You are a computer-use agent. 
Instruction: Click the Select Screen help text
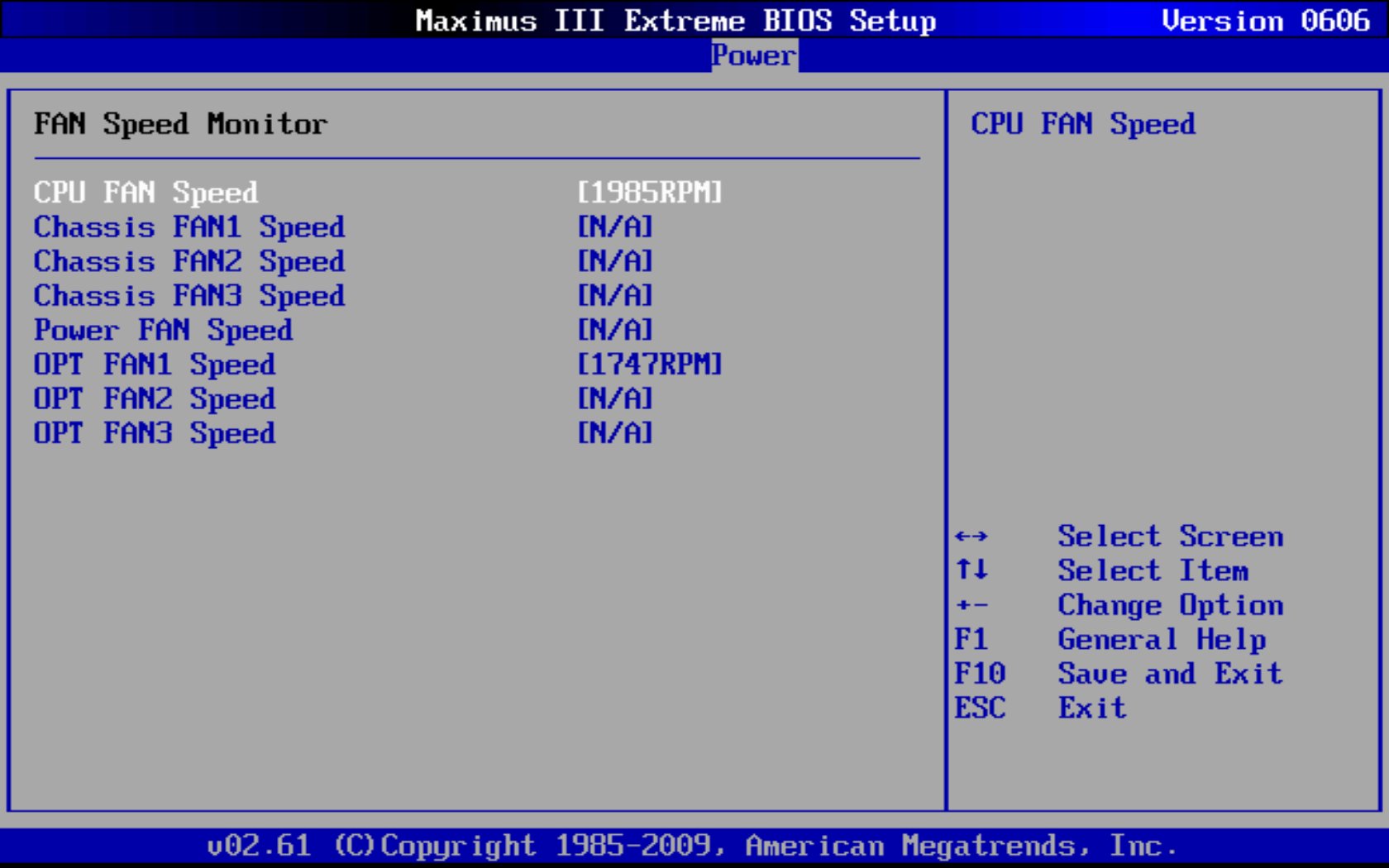tap(1171, 537)
